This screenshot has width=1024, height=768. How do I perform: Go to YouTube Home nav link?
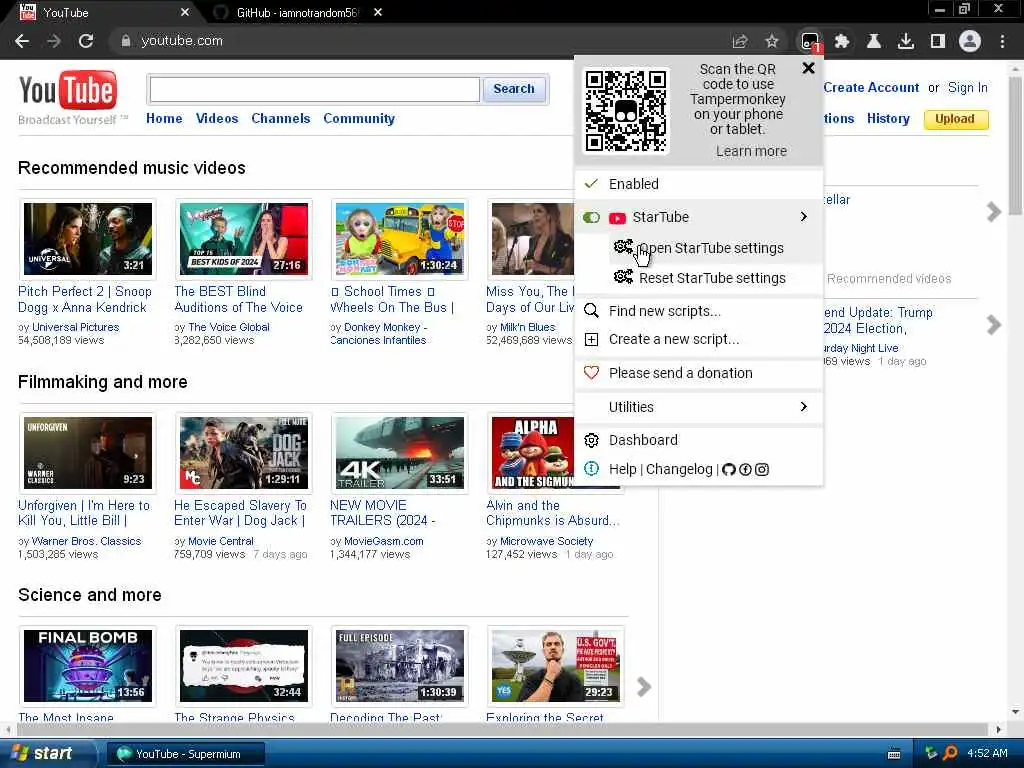(164, 118)
